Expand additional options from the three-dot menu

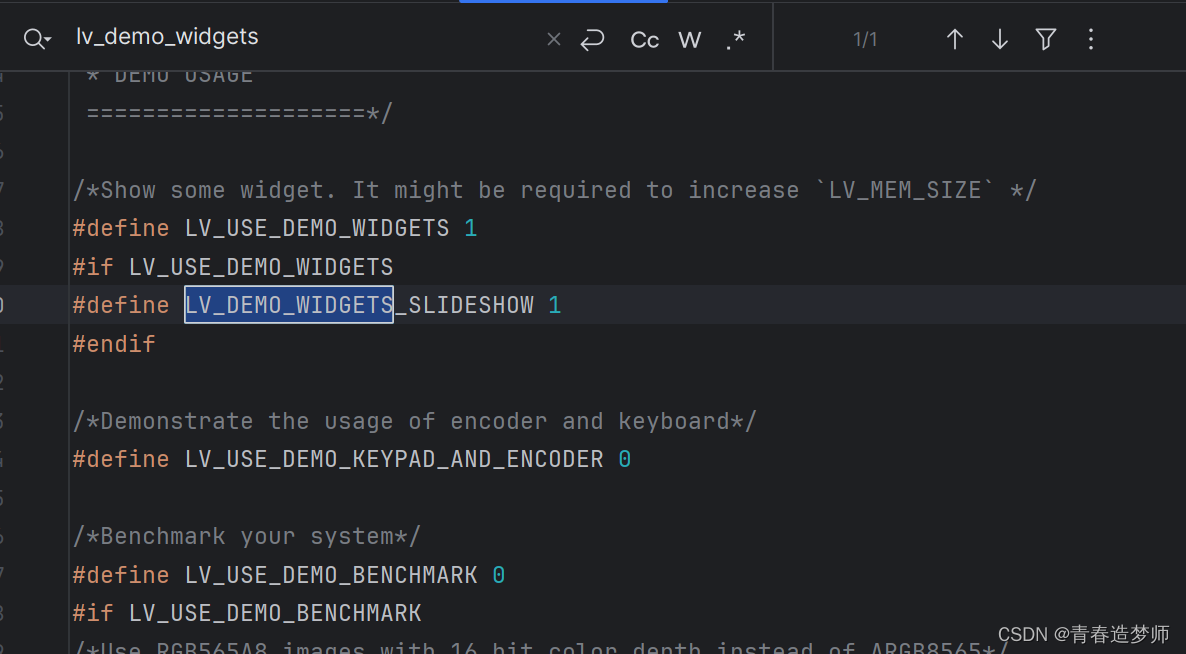click(x=1090, y=39)
